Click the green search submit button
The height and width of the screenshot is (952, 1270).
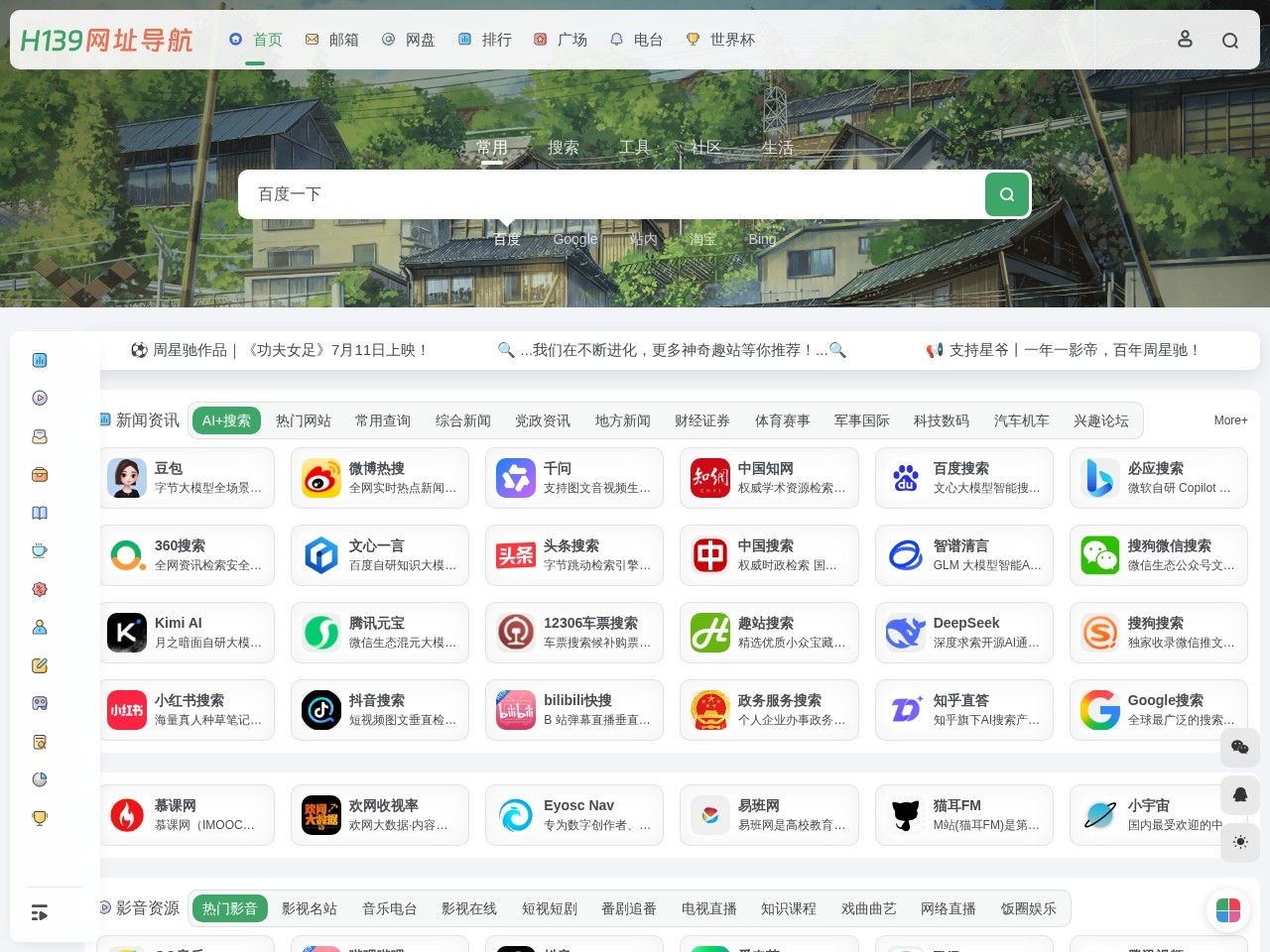1007,194
